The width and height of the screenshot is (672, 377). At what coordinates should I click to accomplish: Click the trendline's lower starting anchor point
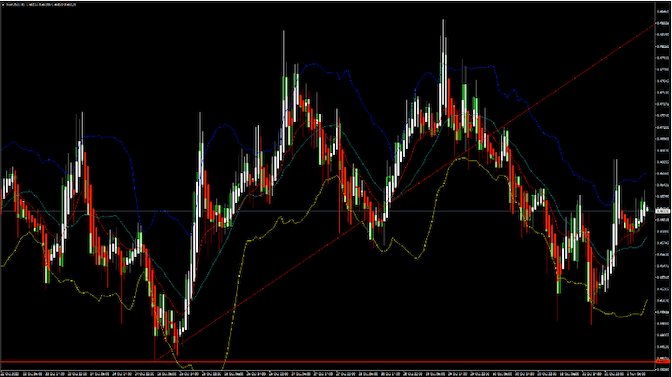156,359
